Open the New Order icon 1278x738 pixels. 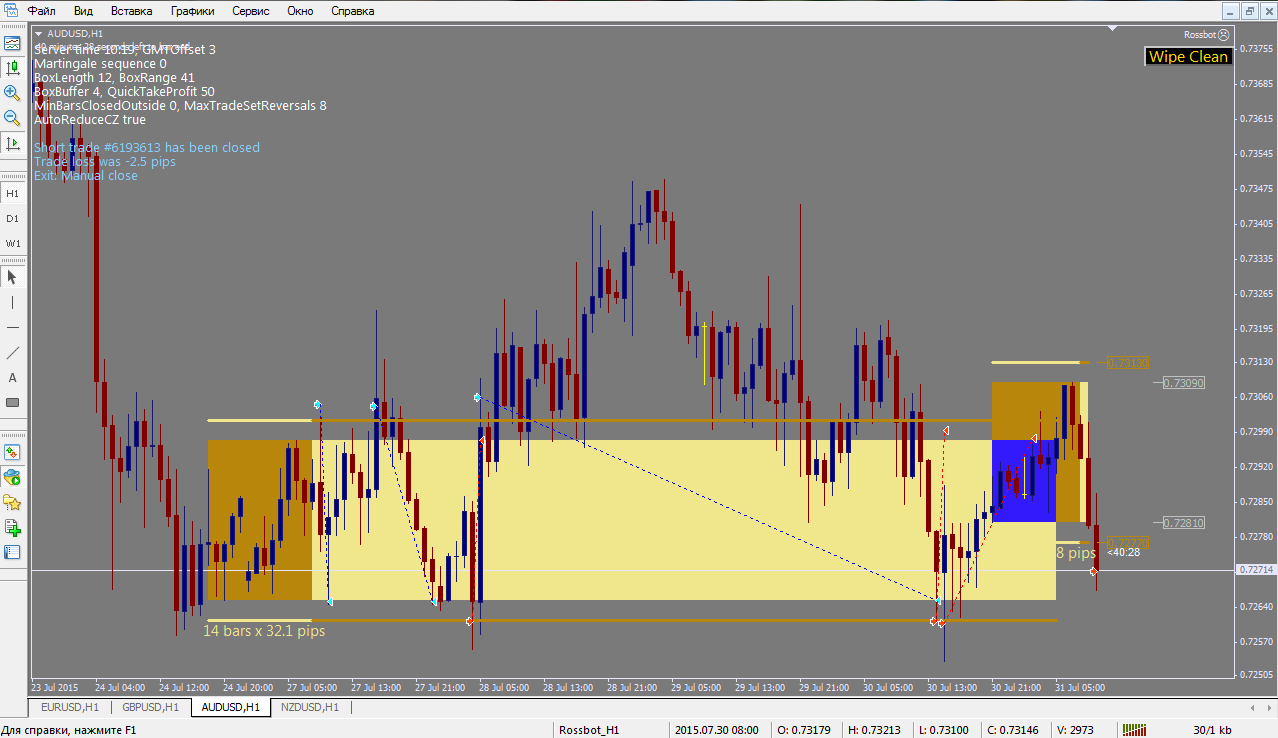coord(12,452)
